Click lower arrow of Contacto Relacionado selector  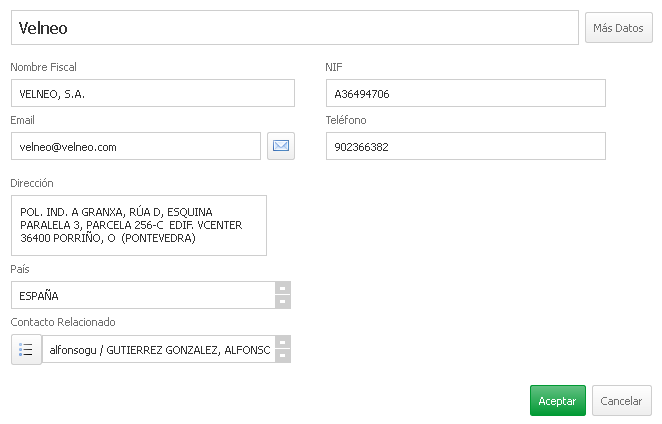[x=283, y=356]
